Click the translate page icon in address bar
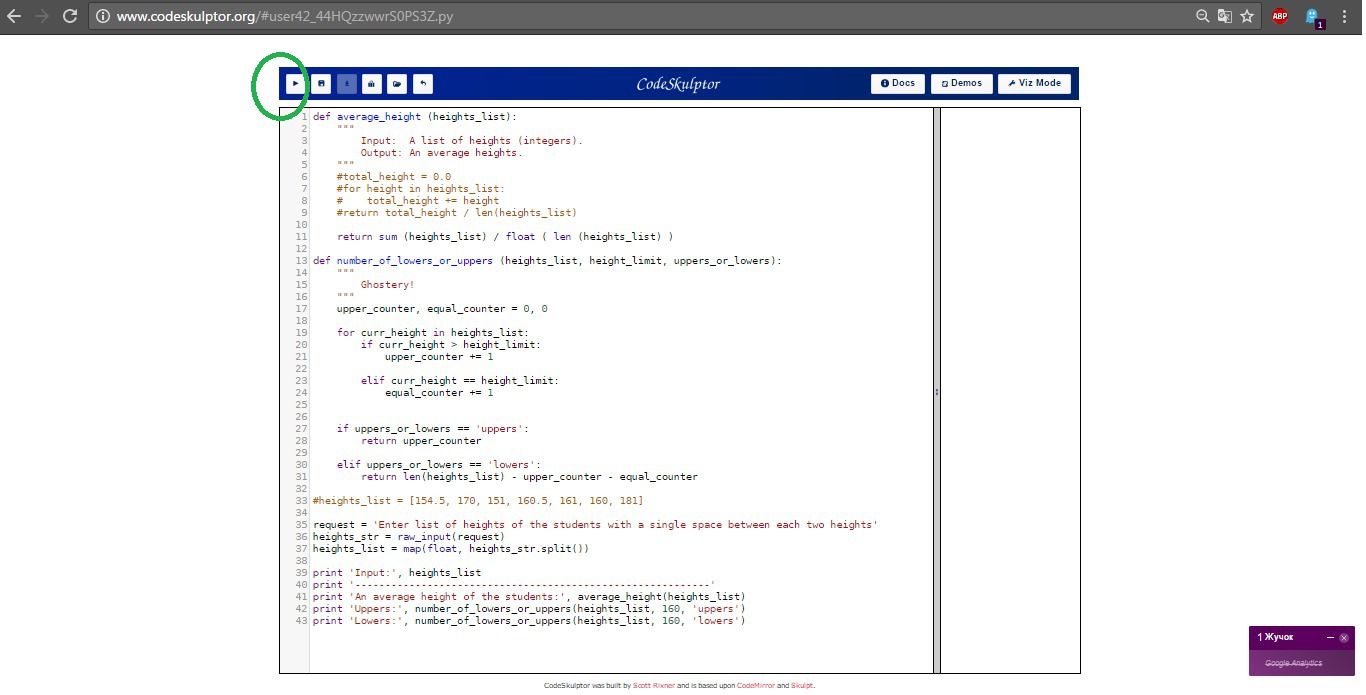 coord(1225,16)
